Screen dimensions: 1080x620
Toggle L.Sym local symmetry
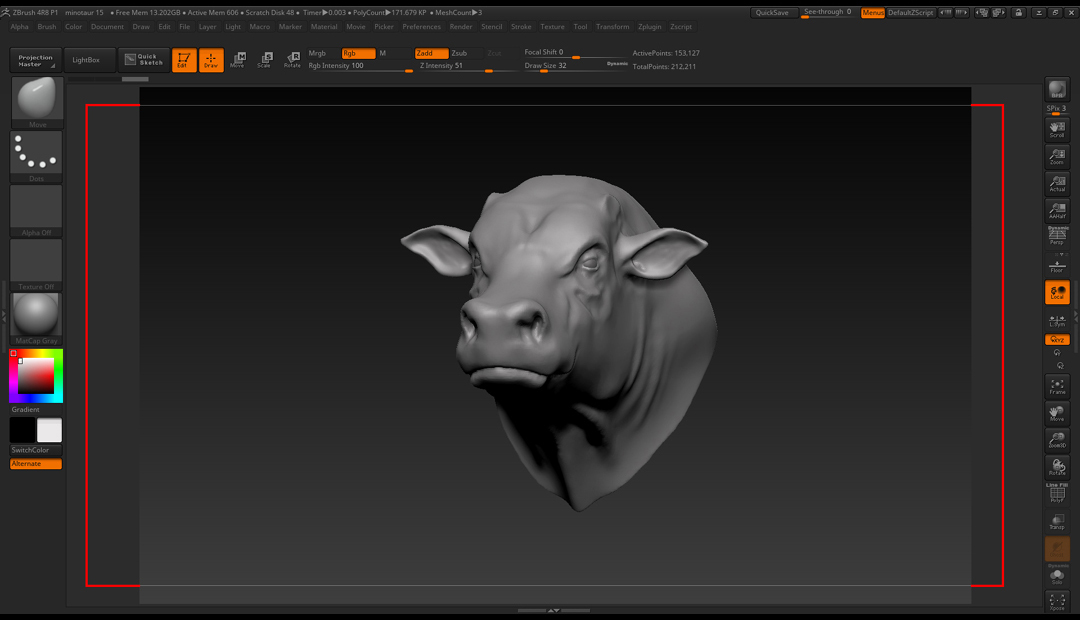1057,320
